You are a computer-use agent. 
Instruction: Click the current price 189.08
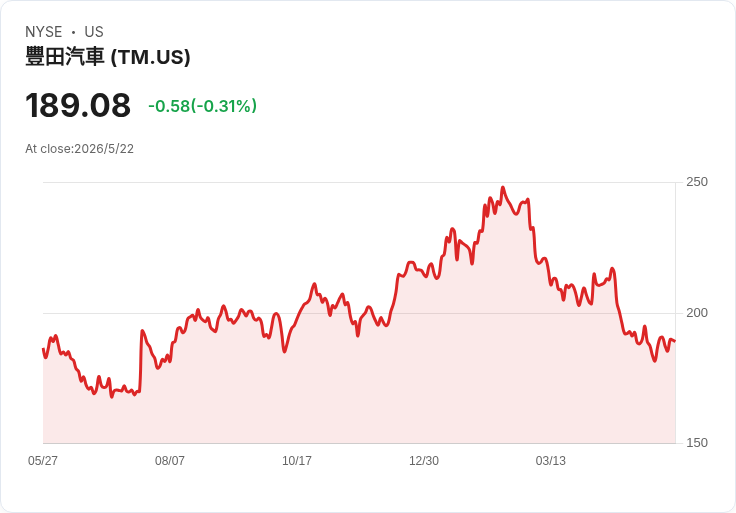(78, 105)
